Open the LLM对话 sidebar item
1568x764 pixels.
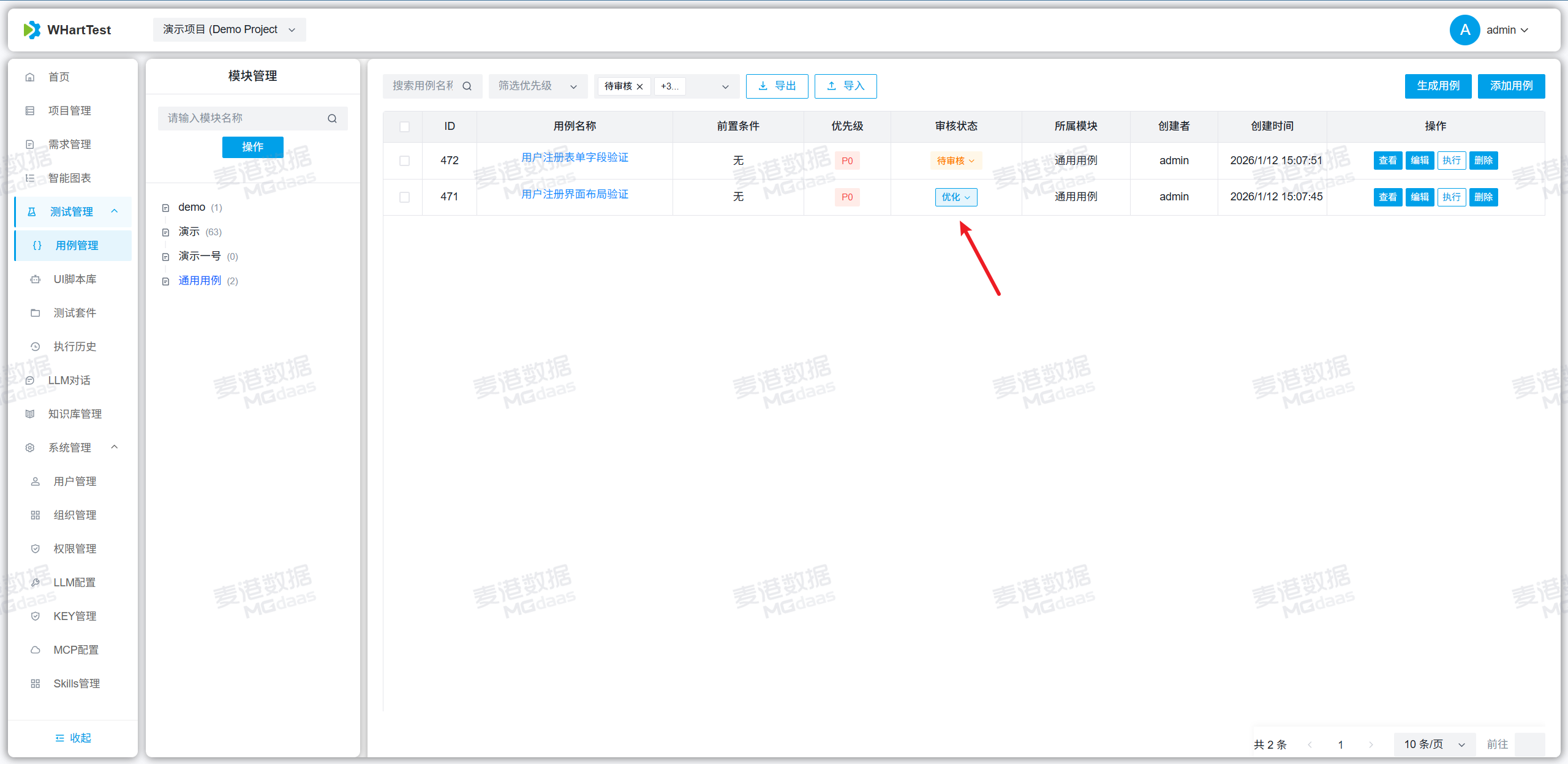(x=69, y=380)
